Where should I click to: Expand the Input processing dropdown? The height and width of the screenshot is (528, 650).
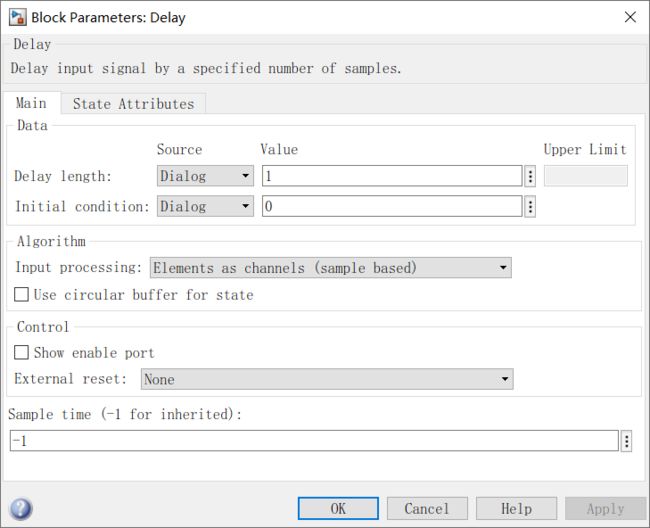click(x=330, y=268)
